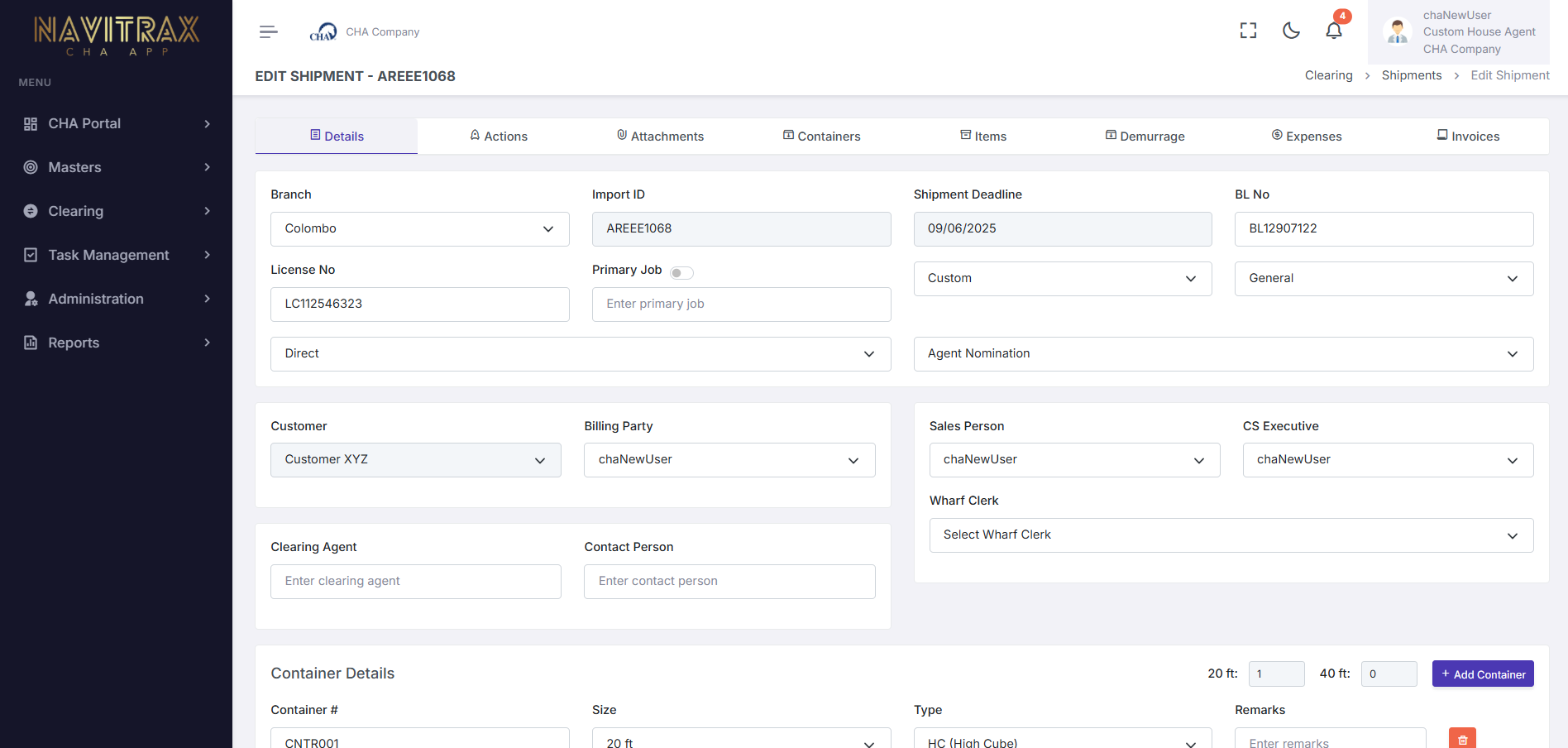1568x748 pixels.
Task: Open notifications bell icon
Action: 1333,31
